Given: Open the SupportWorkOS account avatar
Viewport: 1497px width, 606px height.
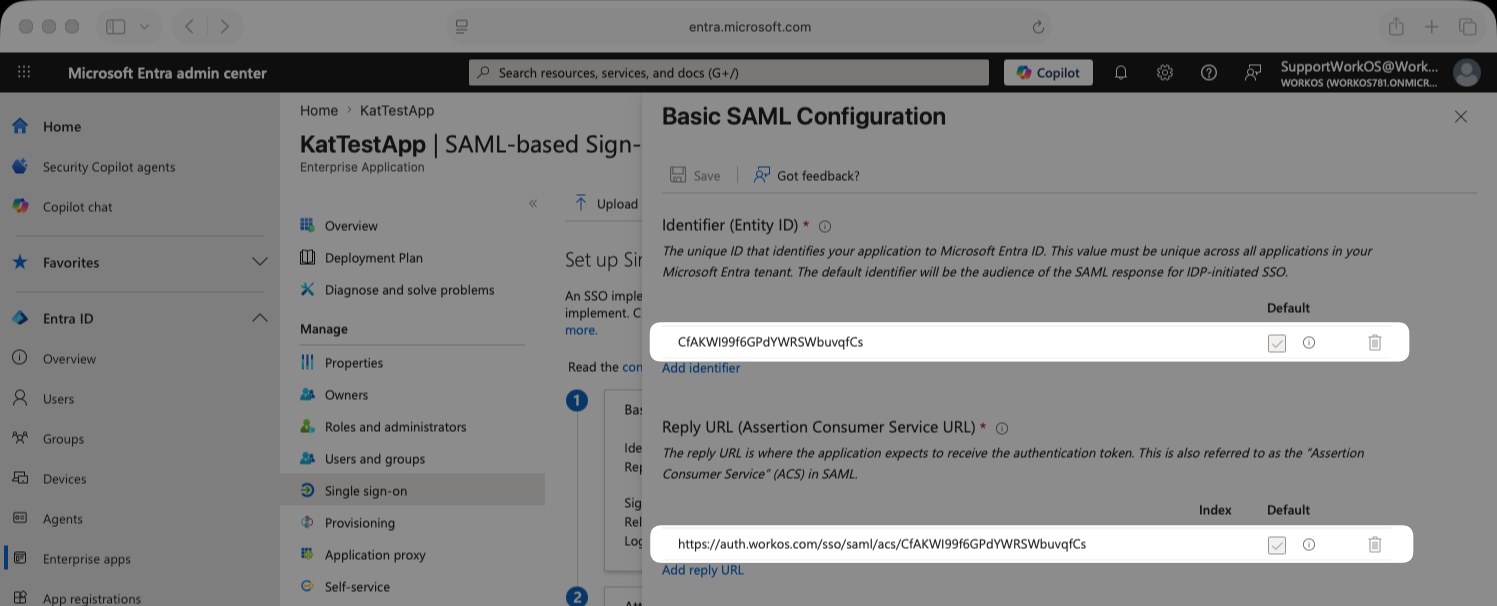Looking at the screenshot, I should pos(1467,72).
